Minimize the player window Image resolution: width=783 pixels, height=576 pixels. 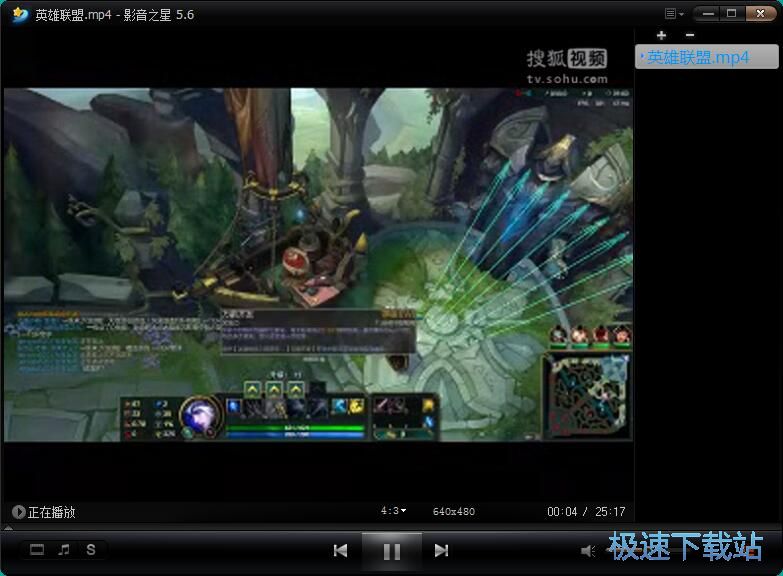click(x=708, y=13)
